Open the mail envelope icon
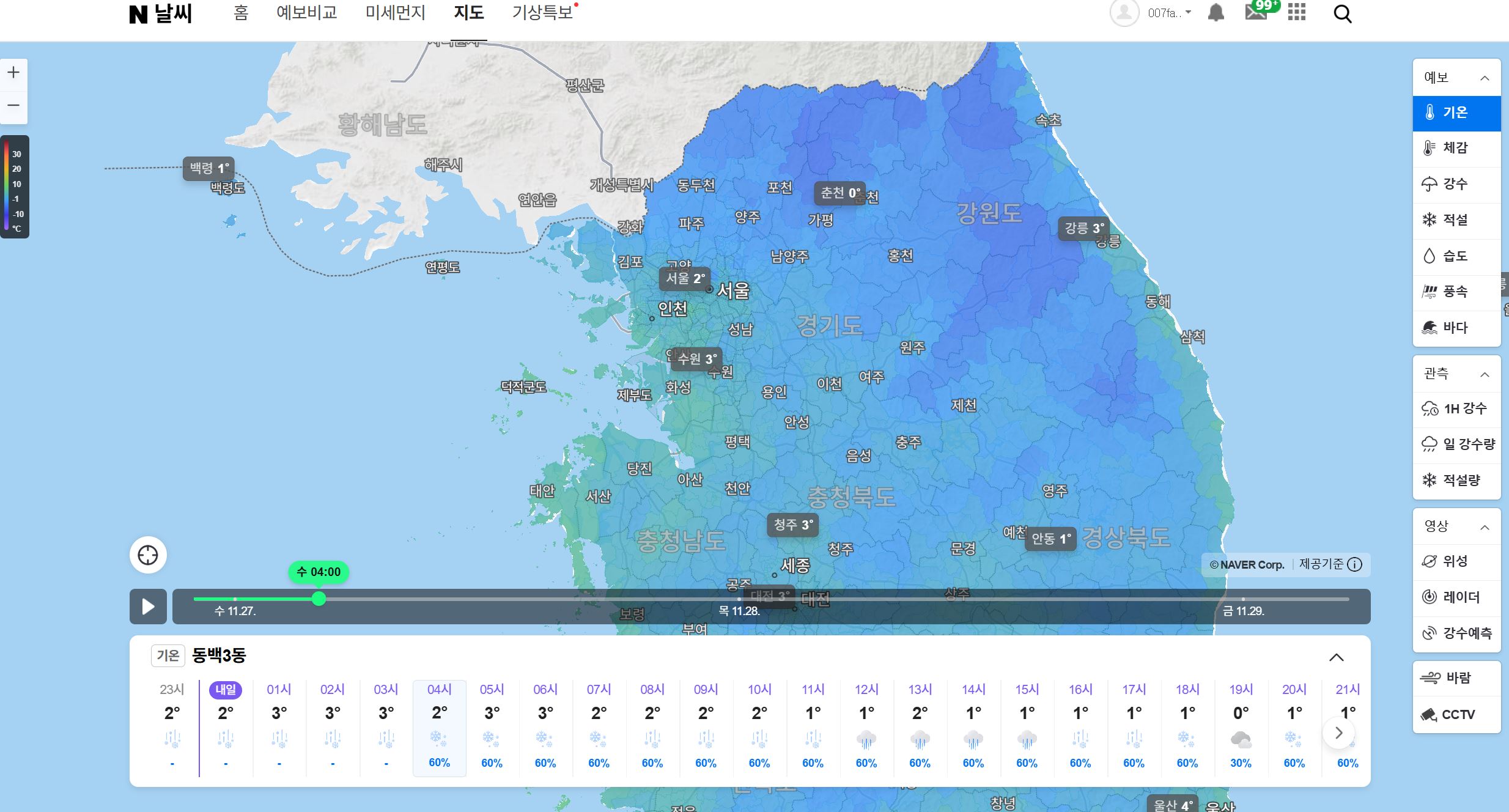1509x812 pixels. pos(1255,12)
